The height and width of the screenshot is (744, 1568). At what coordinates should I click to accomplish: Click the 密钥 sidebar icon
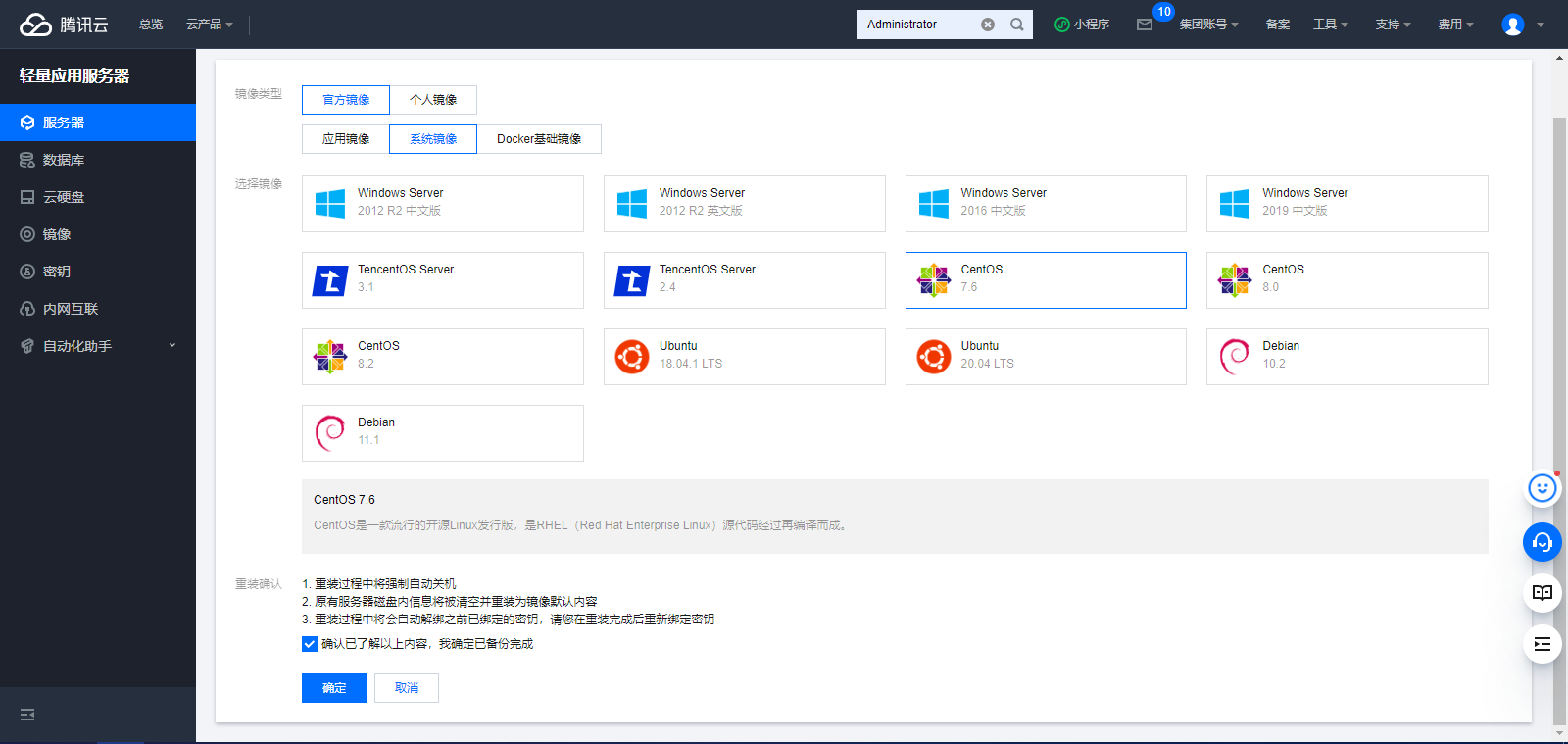click(27, 272)
